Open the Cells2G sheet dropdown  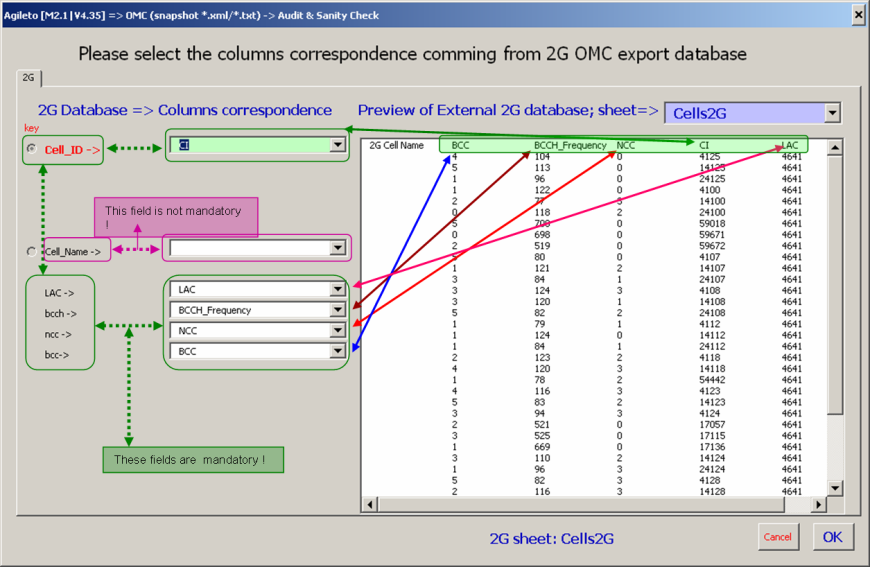832,113
